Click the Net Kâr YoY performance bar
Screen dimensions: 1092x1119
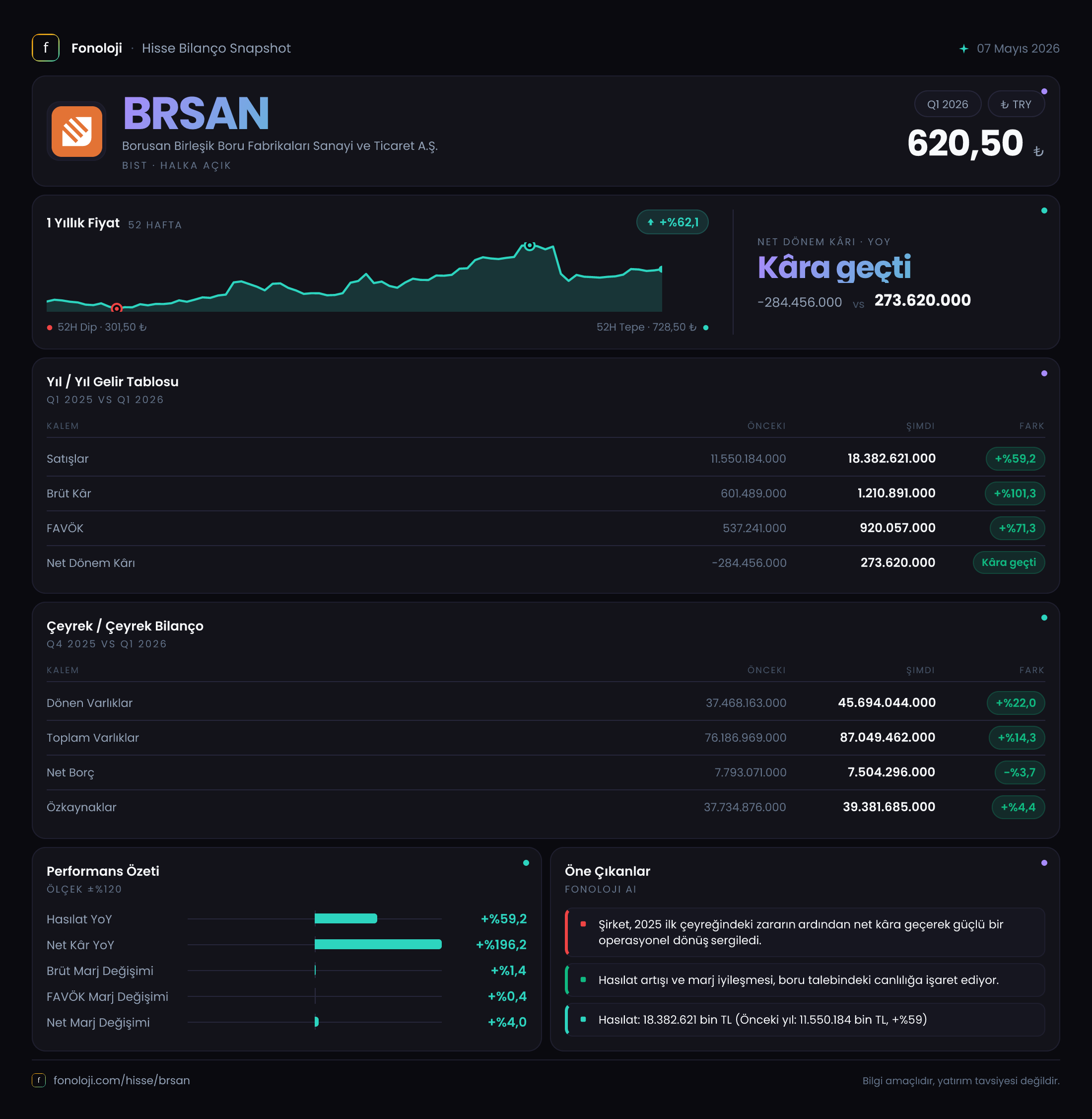pos(378,945)
